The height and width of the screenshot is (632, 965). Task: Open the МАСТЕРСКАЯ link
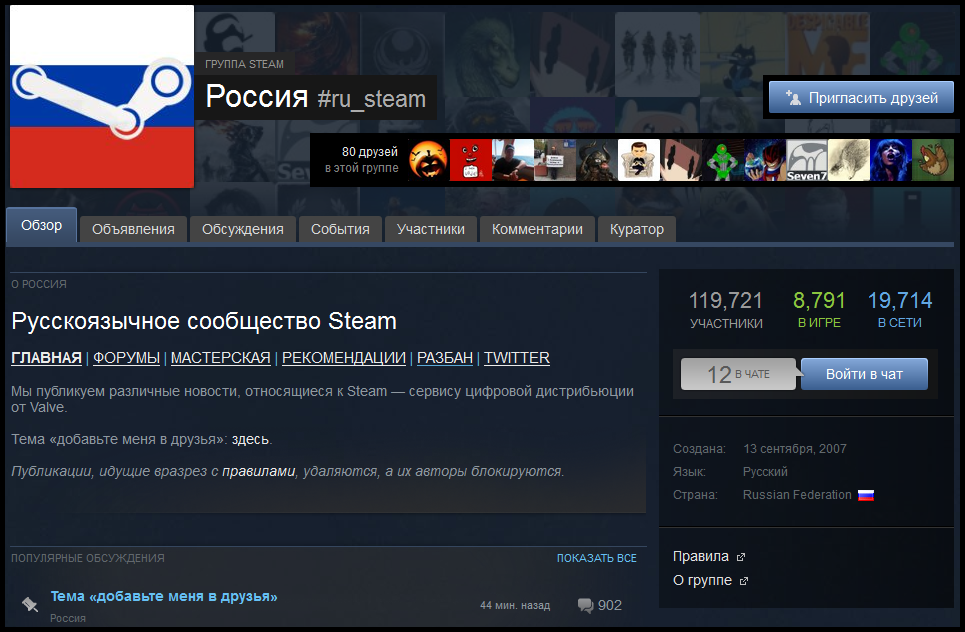pyautogui.click(x=220, y=358)
